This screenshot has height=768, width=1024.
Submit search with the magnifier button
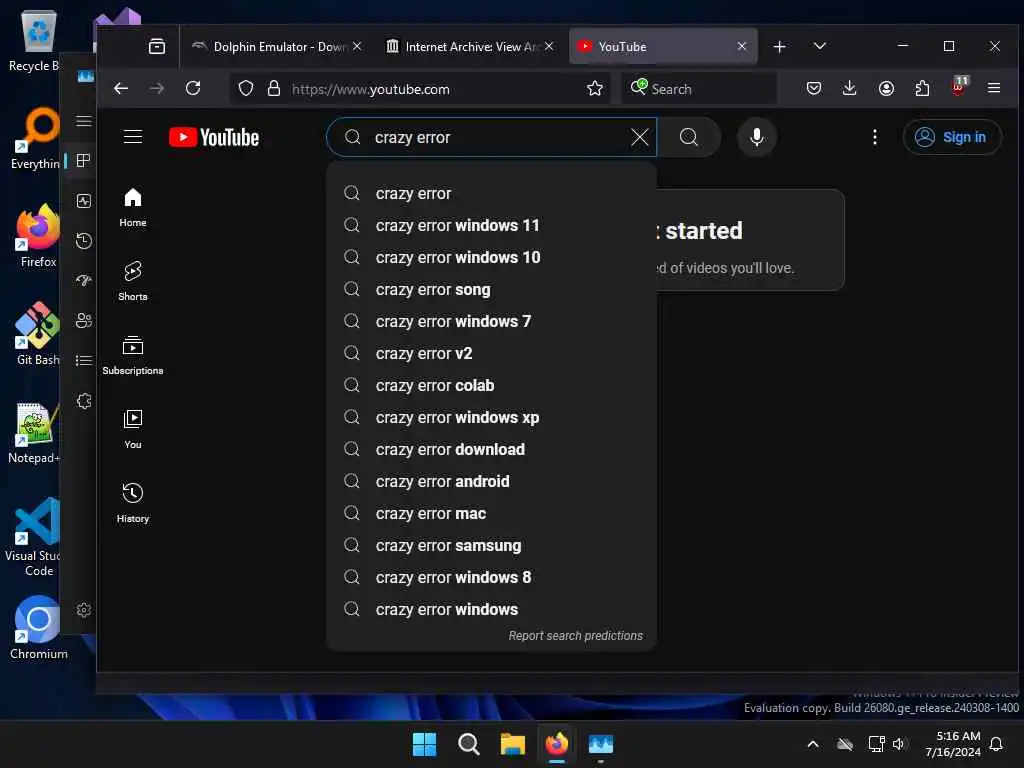(689, 137)
